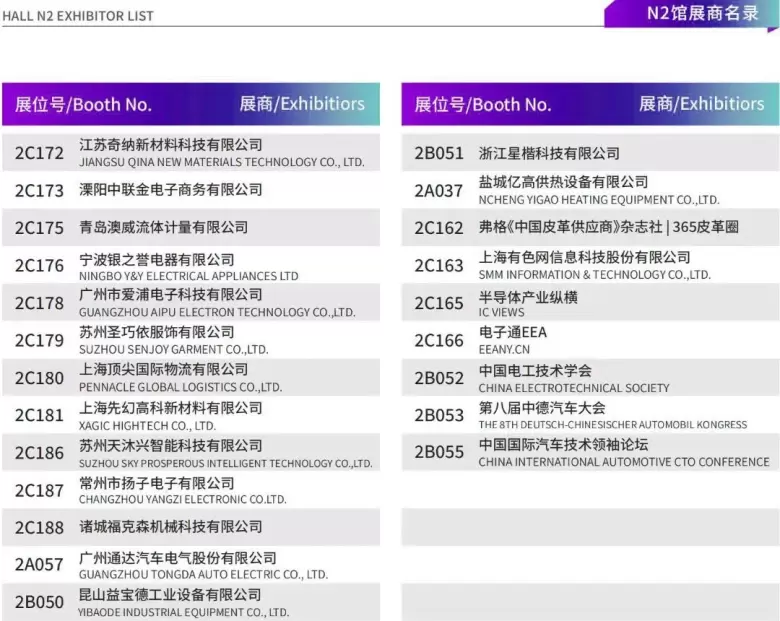
Task: Click booth number 2C176
Action: 39,266
